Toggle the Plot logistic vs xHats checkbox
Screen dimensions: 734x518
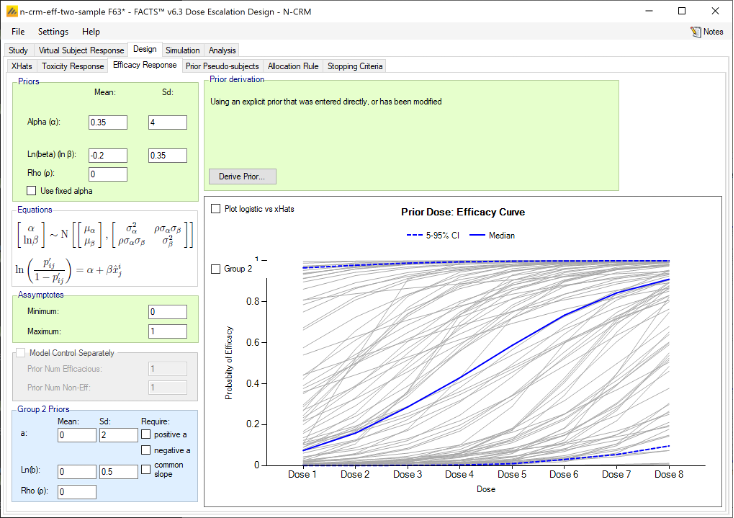coord(216,209)
